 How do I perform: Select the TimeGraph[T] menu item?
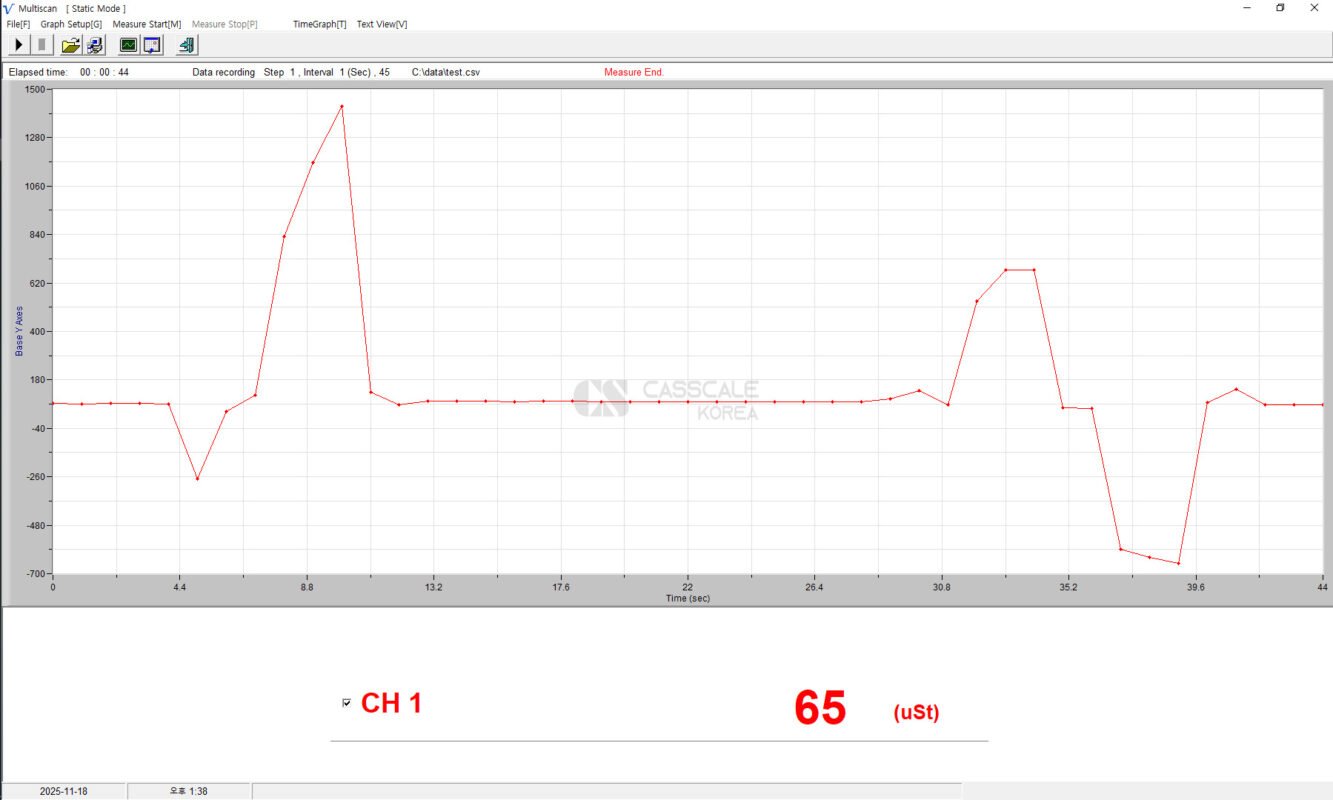319,24
